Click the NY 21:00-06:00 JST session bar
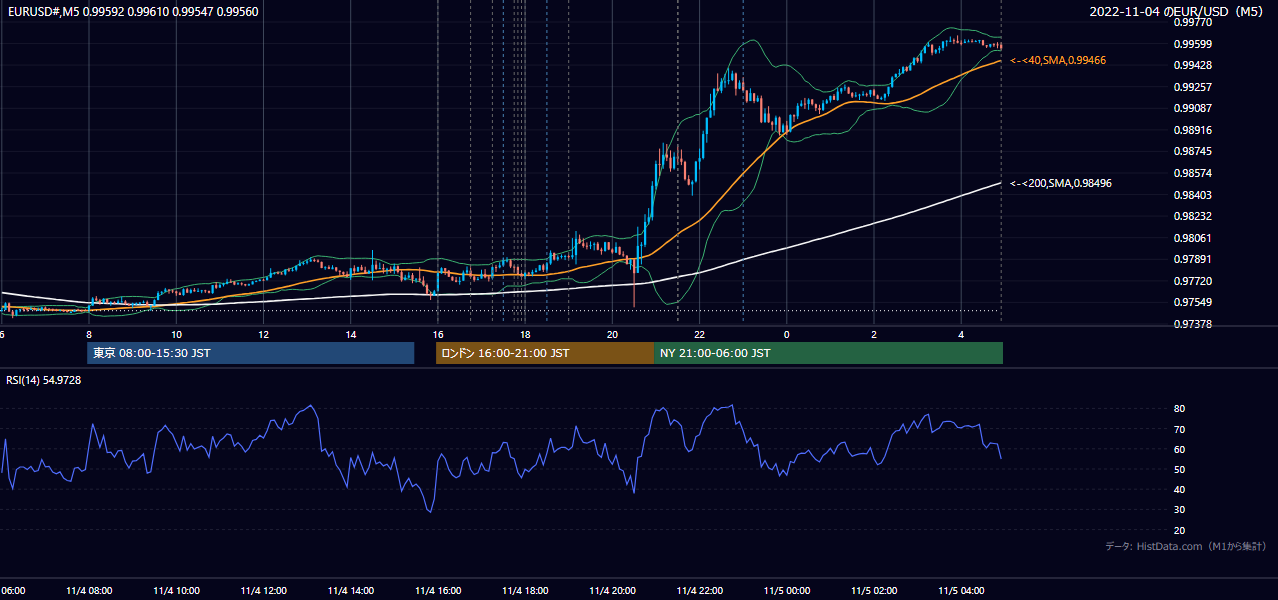Screen dimensions: 1278x600 [x=828, y=353]
